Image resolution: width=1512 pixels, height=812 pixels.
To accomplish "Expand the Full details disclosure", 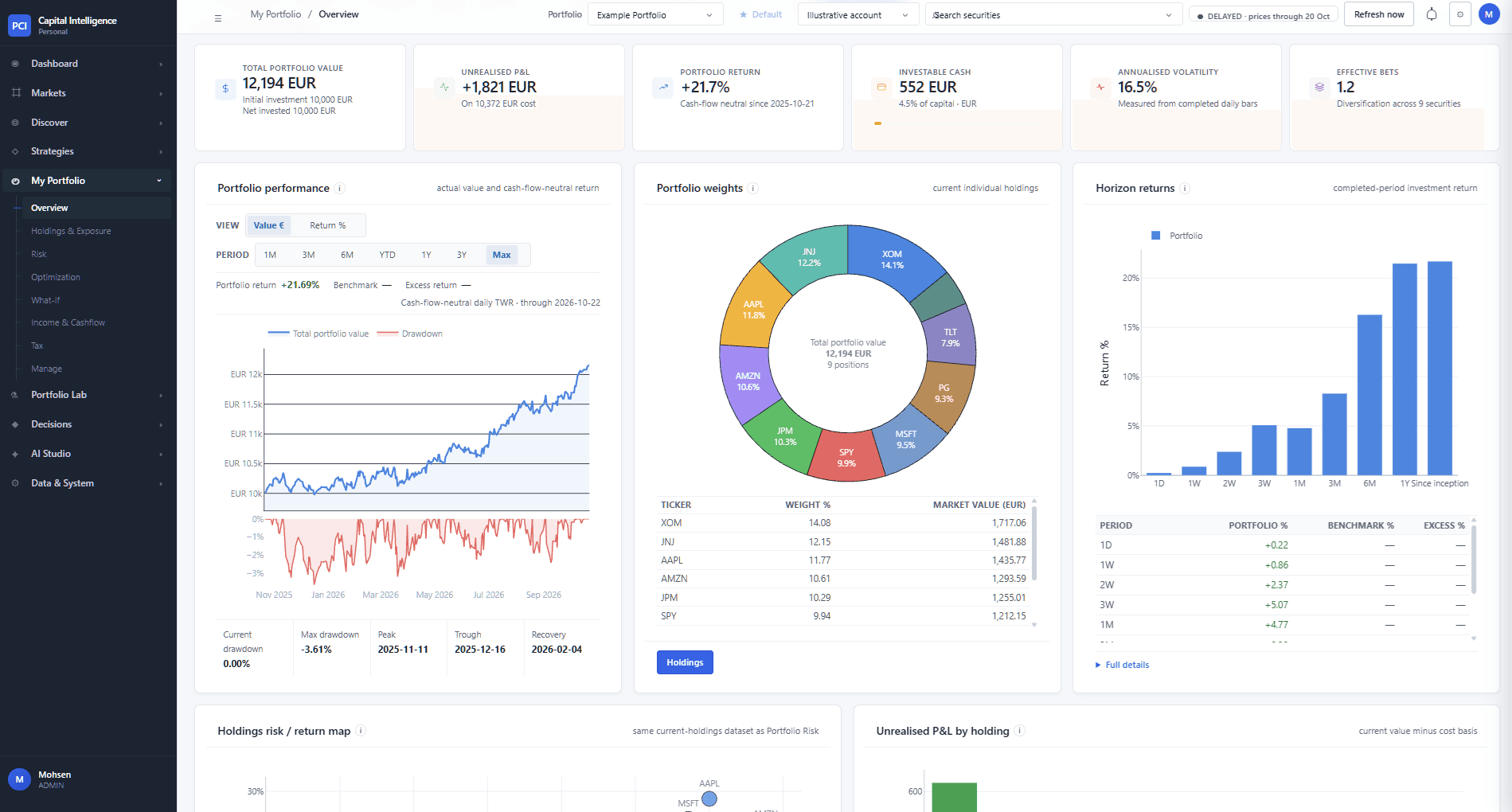I will point(1123,665).
